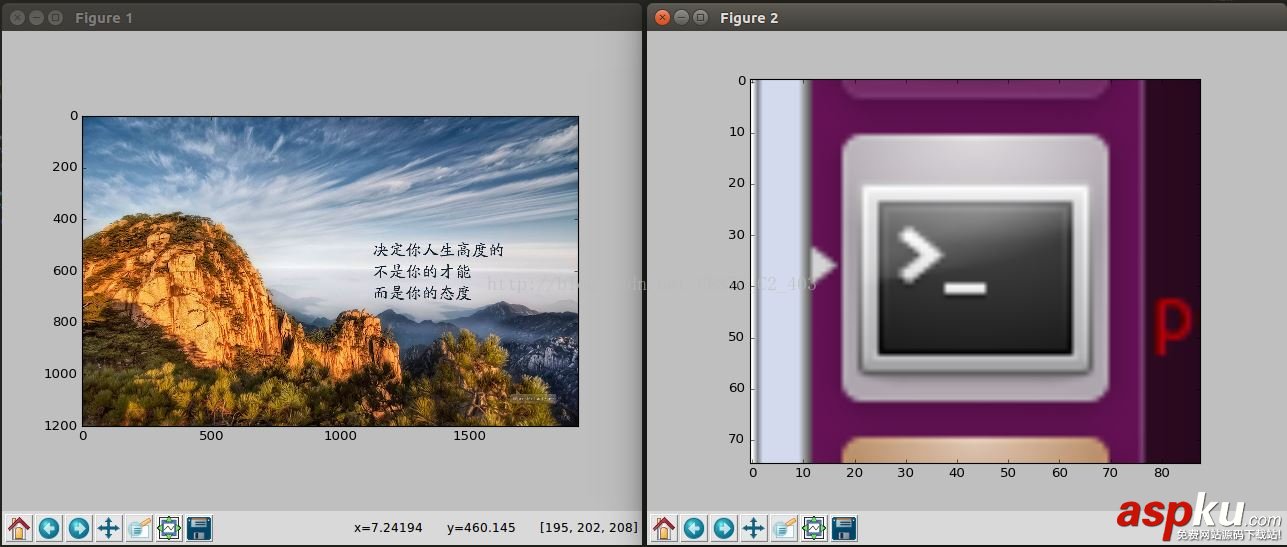1287x547 pixels.
Task: Click x-axis tick label 1500 in Figure 1
Action: tap(469, 436)
